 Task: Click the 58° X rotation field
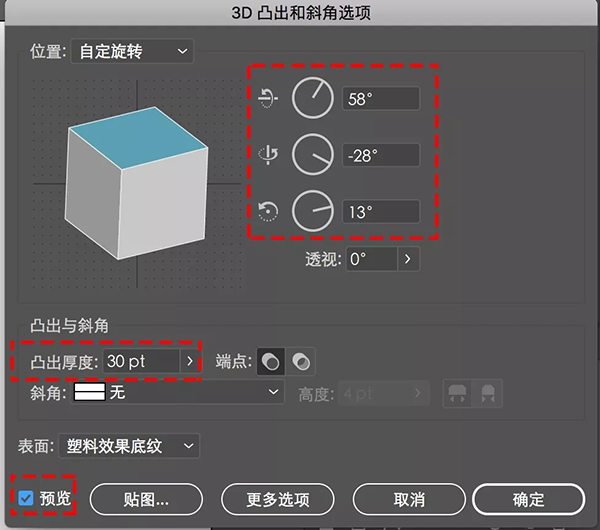pyautogui.click(x=381, y=99)
